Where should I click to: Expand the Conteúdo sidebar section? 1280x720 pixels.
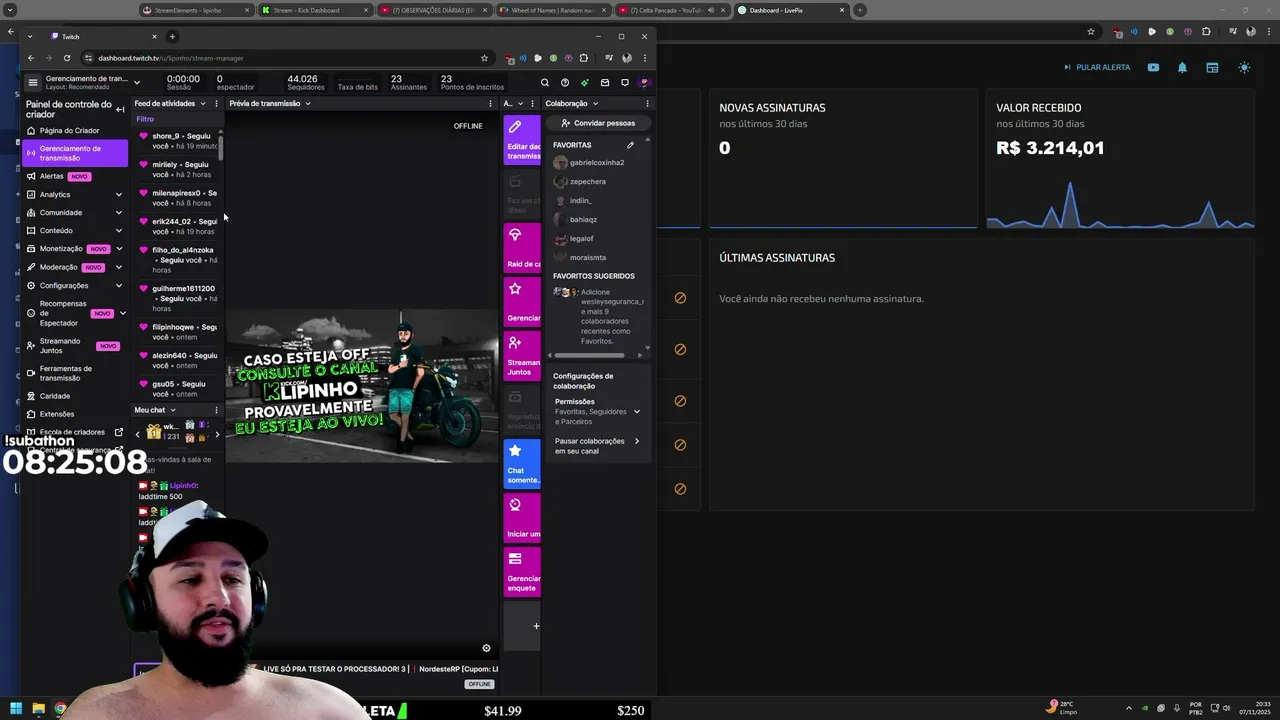click(x=119, y=230)
